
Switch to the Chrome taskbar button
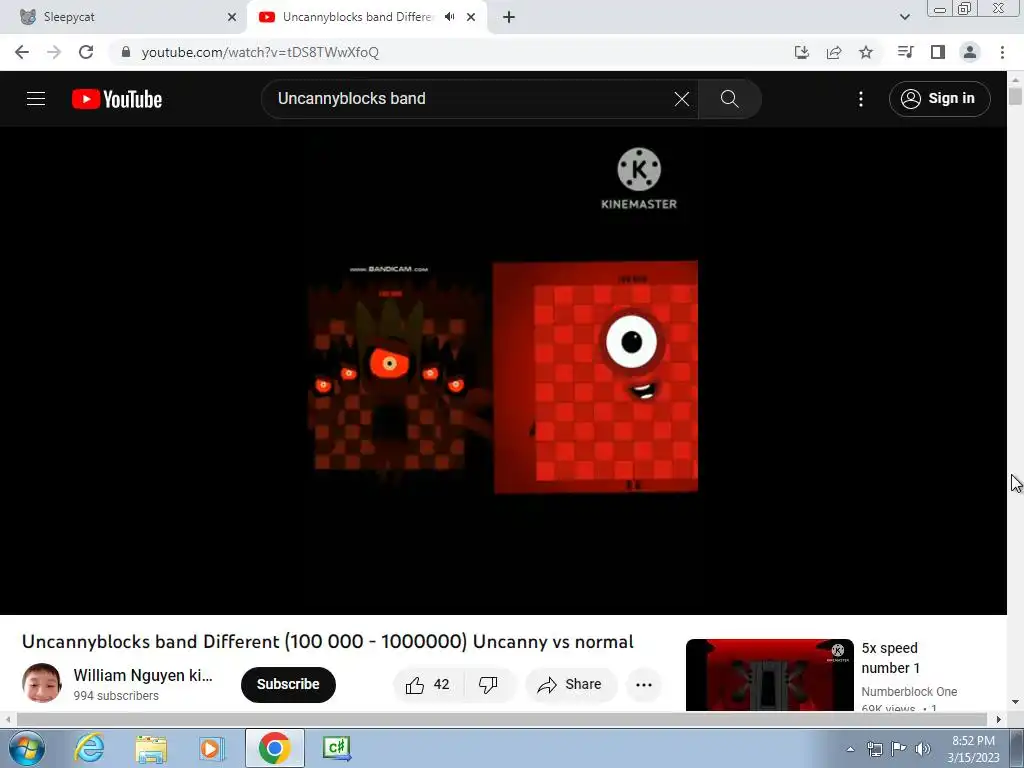point(274,748)
